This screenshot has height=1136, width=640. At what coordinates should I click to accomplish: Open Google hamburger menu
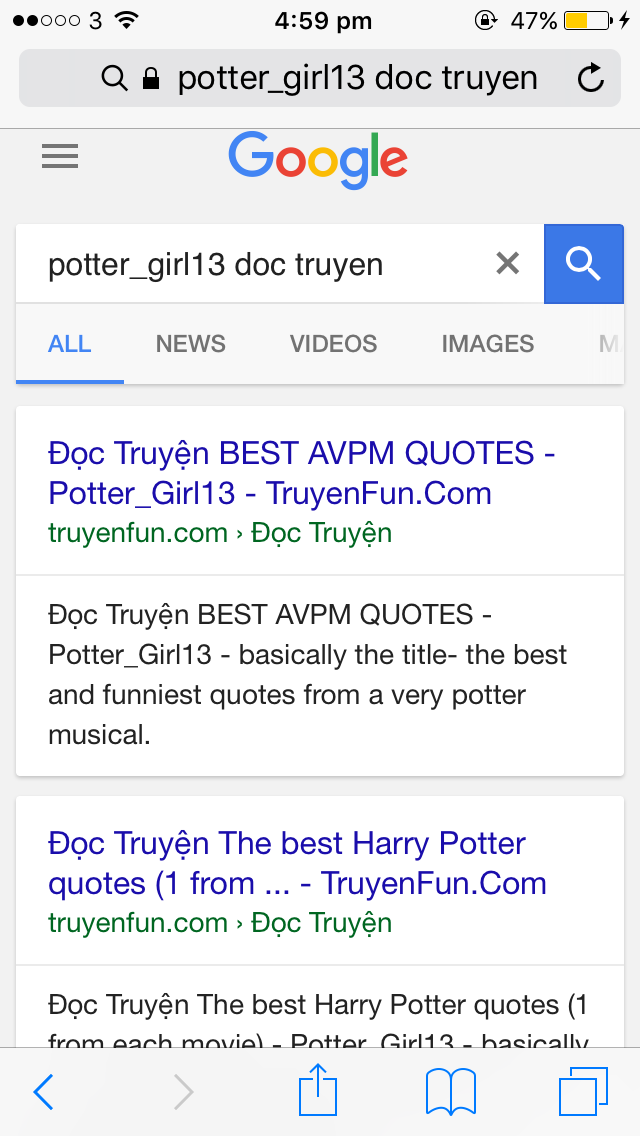tap(60, 156)
